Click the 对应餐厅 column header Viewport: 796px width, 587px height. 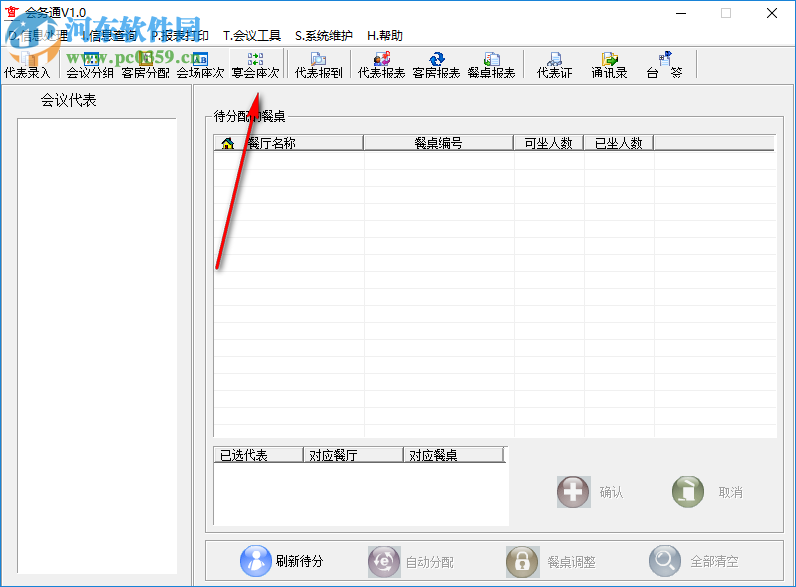(353, 455)
